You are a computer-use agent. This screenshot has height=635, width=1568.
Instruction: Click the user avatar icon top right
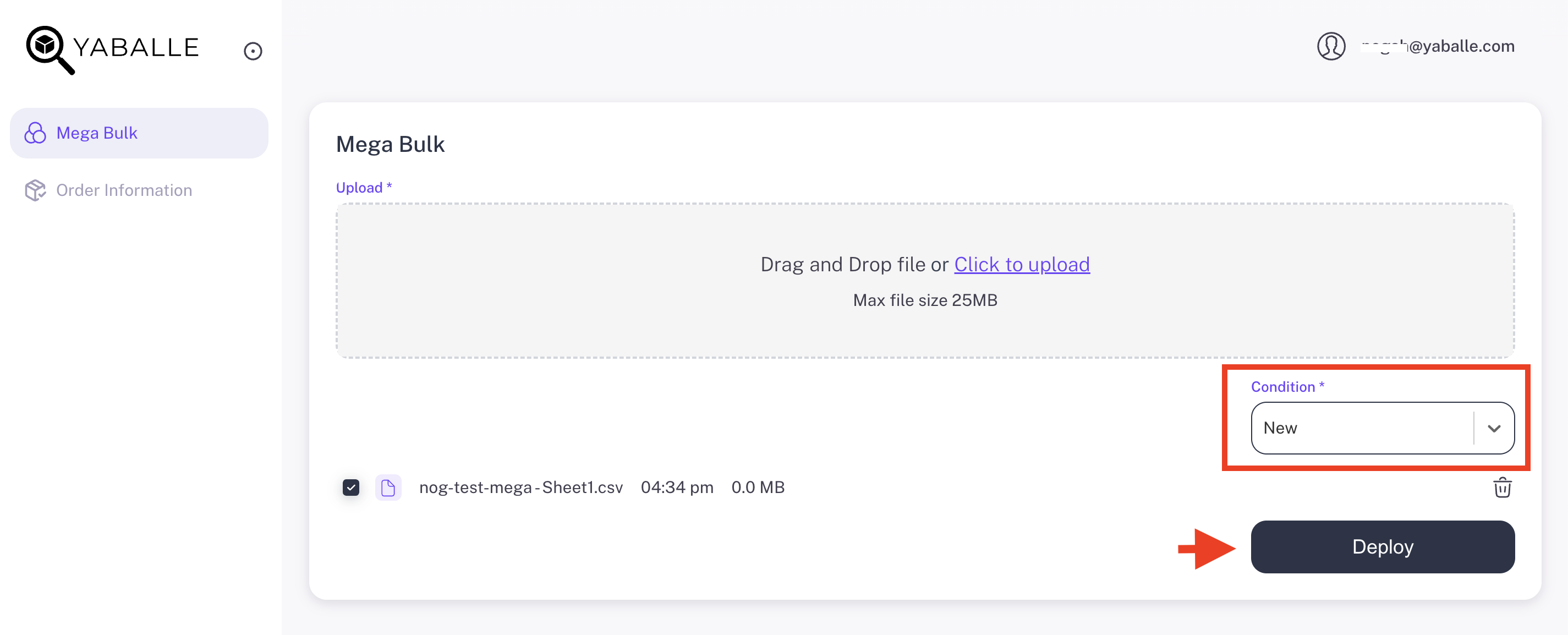pyautogui.click(x=1332, y=46)
